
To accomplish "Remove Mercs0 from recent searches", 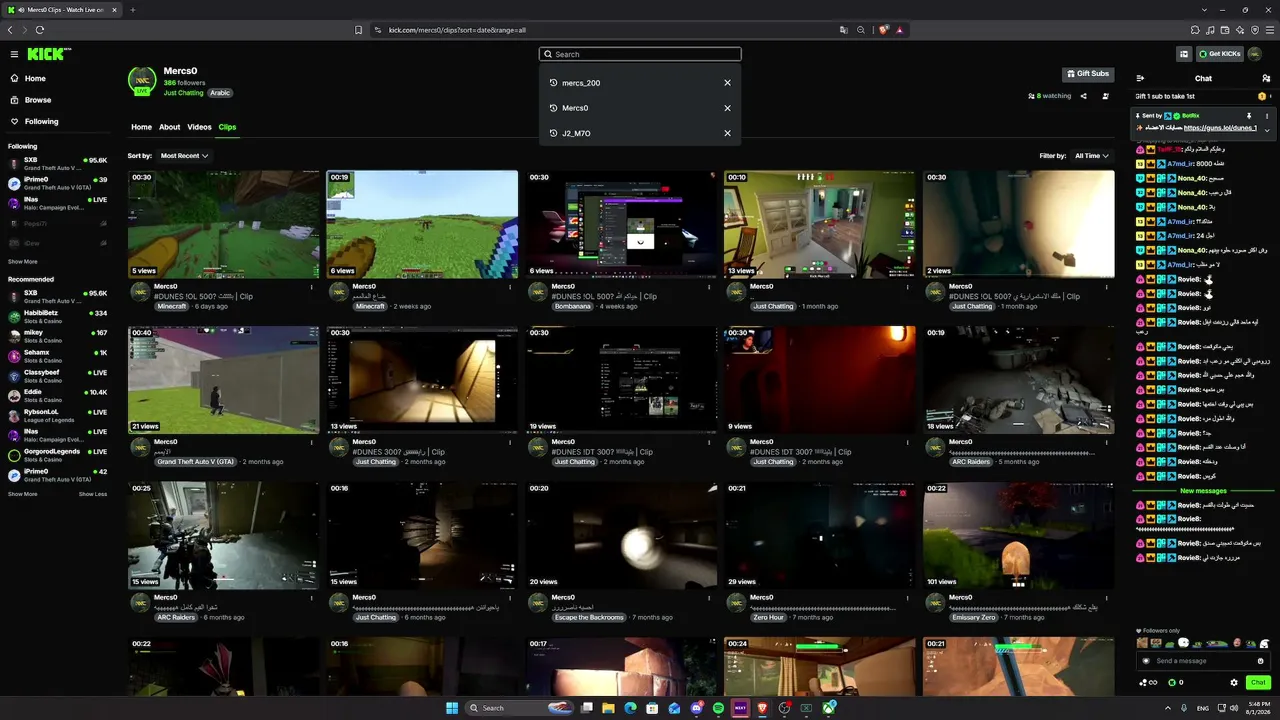I will [x=727, y=108].
